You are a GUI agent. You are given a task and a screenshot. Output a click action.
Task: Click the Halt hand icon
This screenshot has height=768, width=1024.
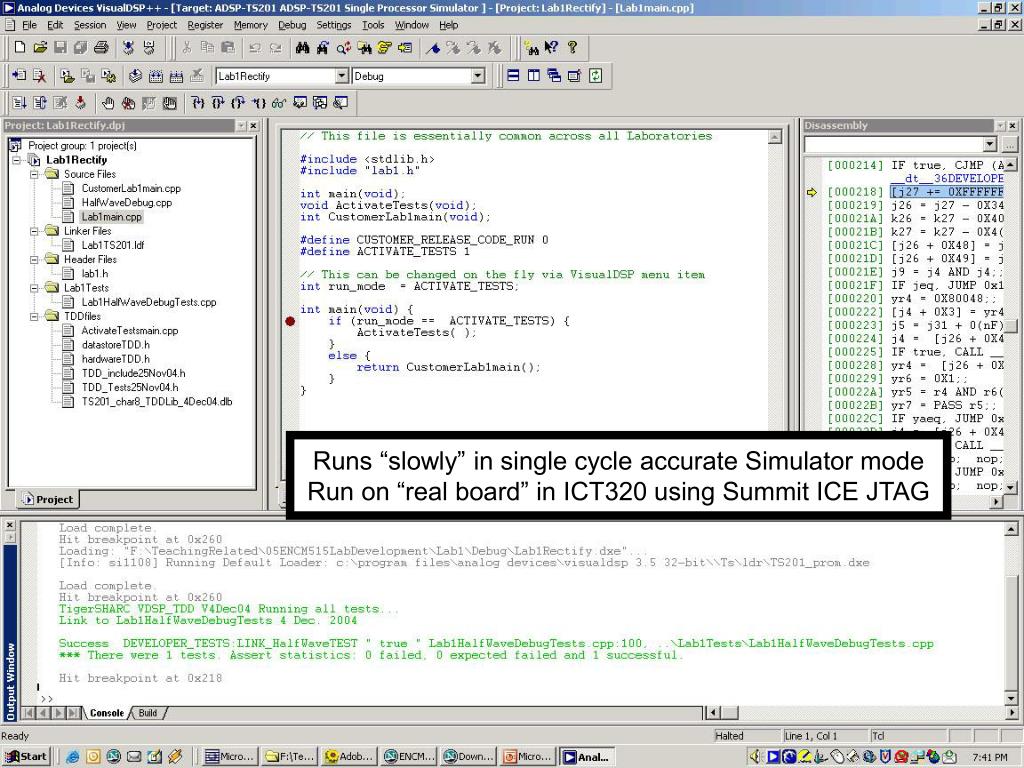(x=108, y=103)
